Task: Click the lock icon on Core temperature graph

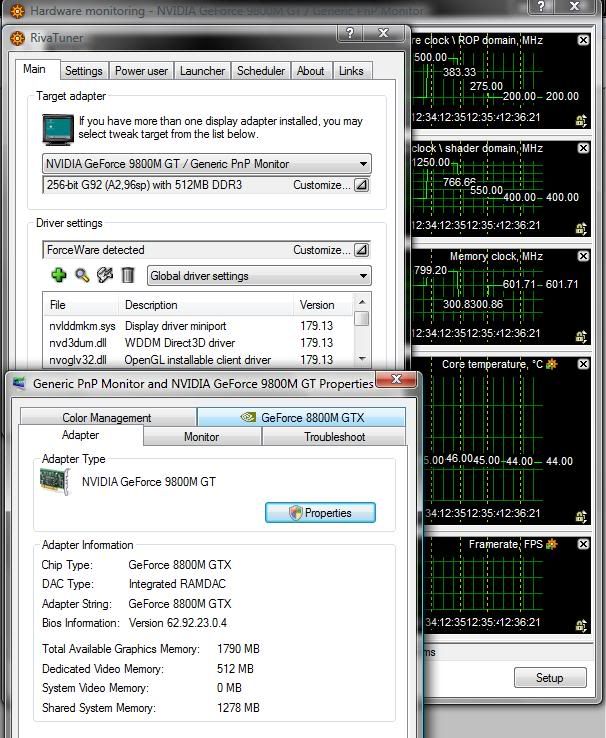Action: 582,517
